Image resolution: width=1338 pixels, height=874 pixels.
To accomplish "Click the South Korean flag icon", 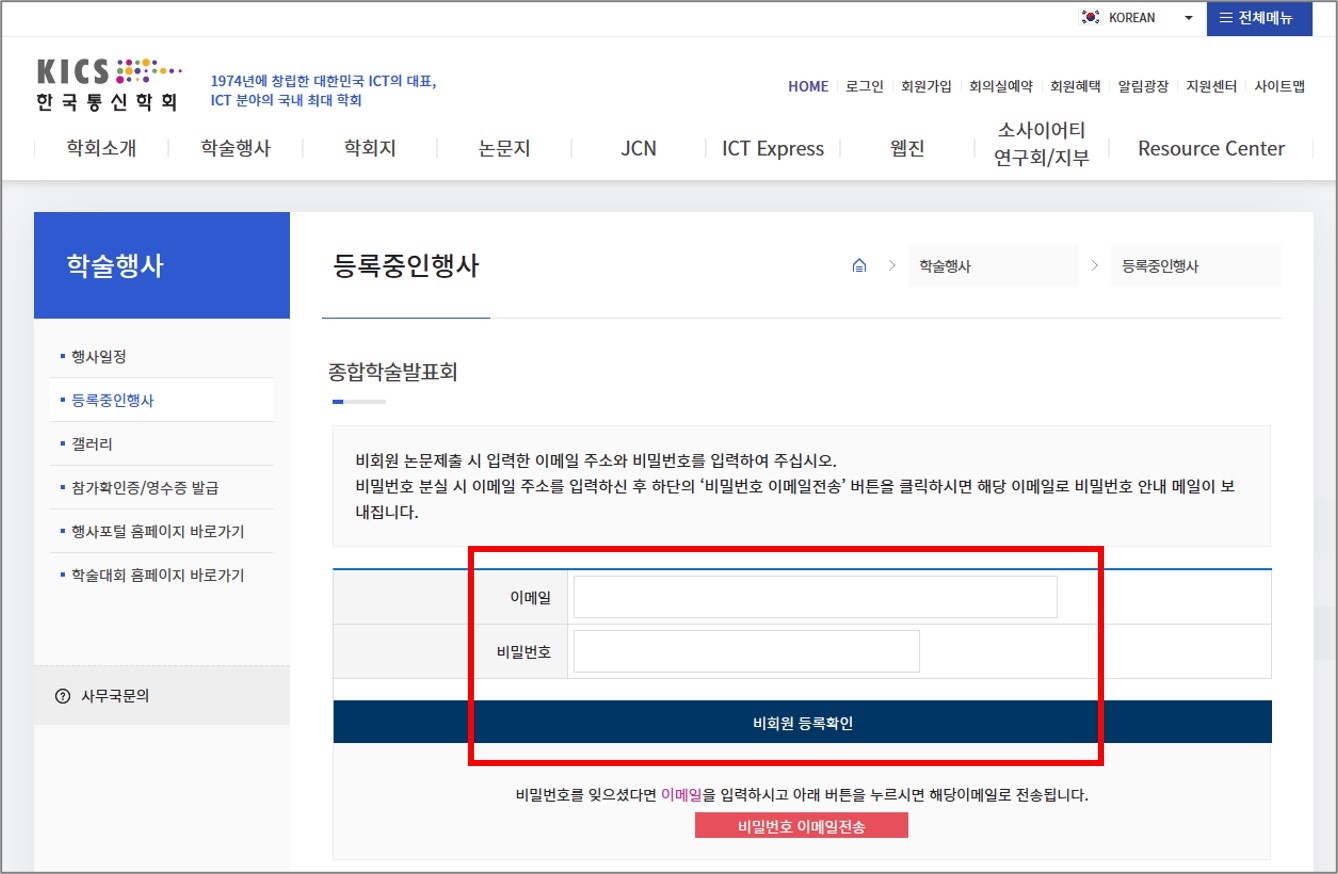I will (1090, 18).
